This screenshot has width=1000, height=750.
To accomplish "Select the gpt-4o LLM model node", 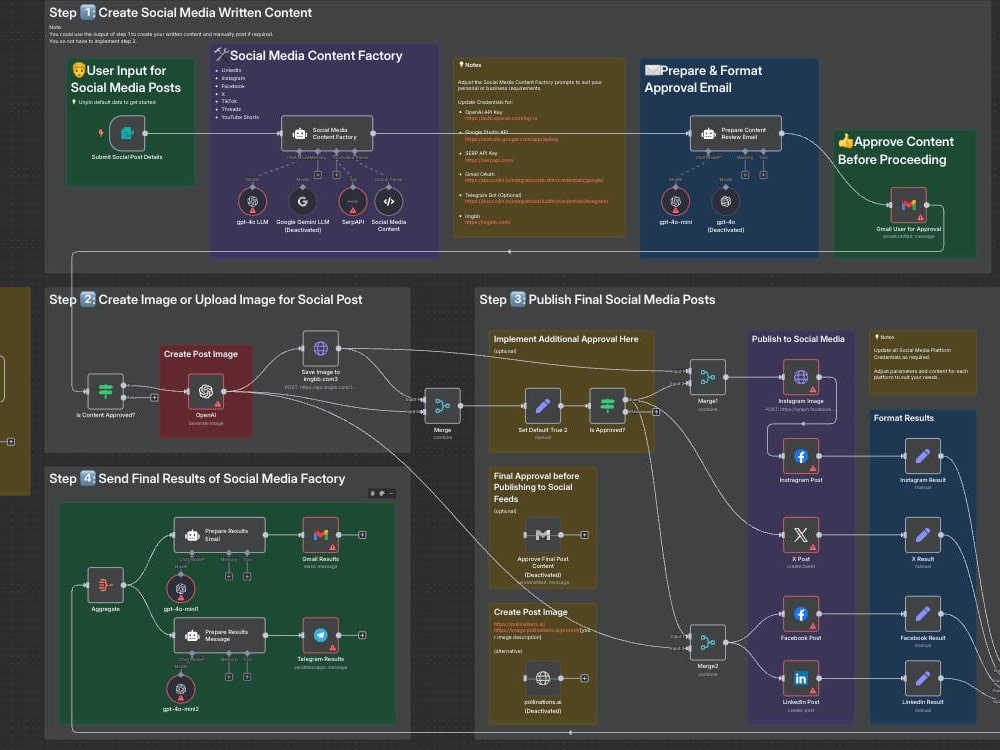I will pyautogui.click(x=253, y=202).
